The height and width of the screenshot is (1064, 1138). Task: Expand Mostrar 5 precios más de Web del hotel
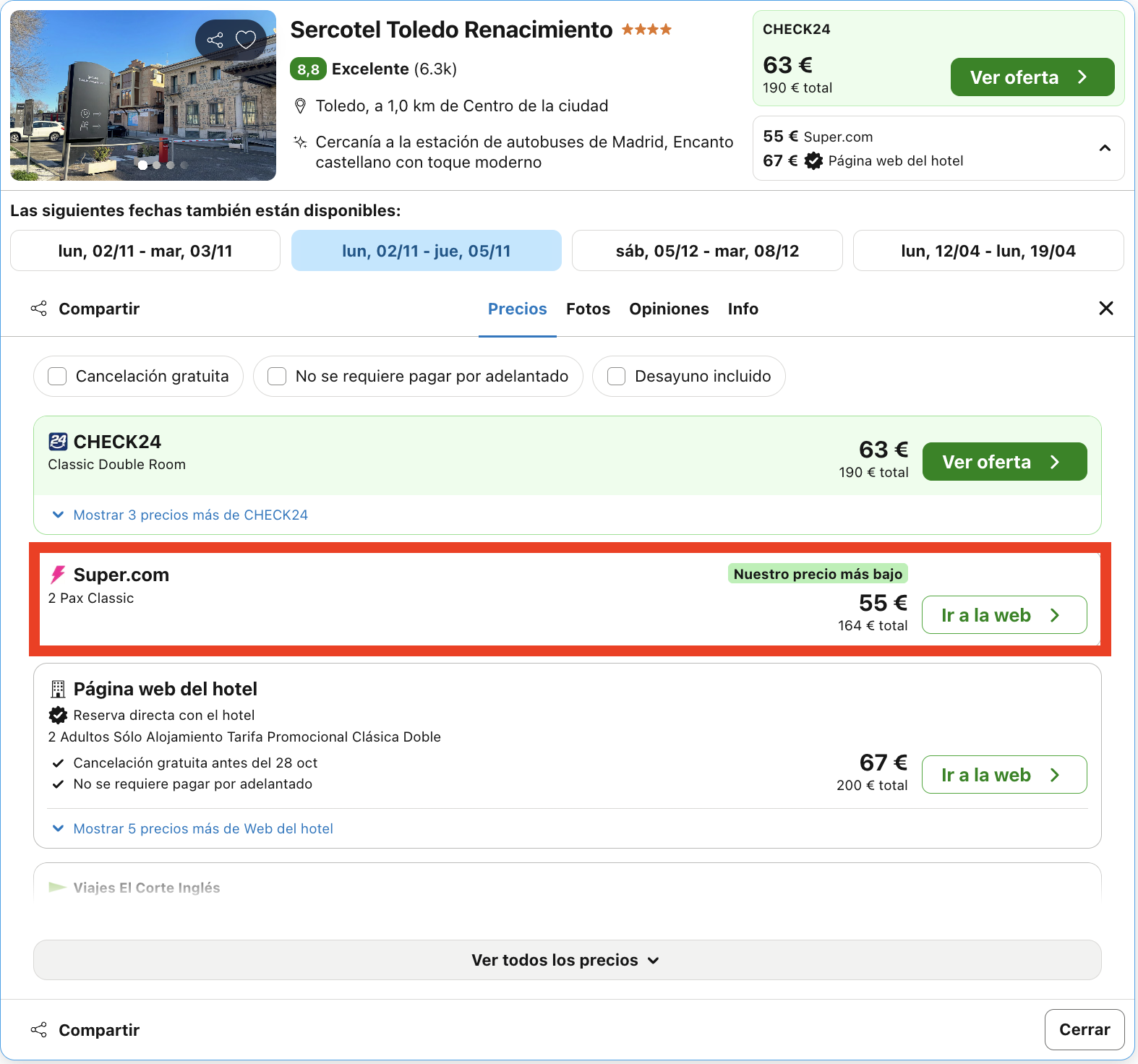coord(193,829)
